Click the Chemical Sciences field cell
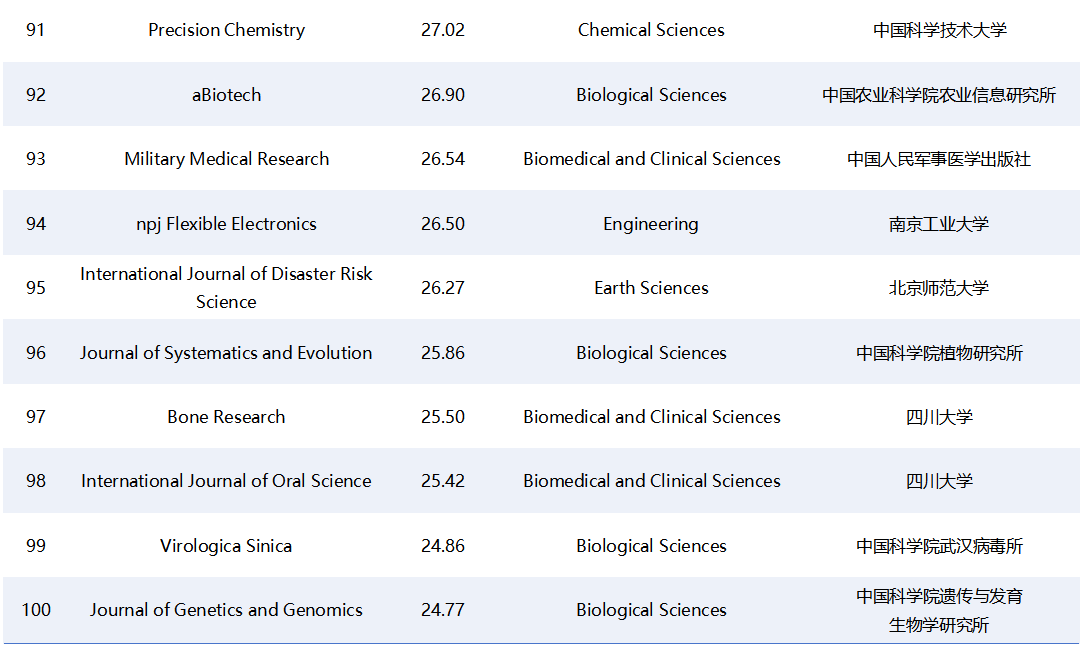The image size is (1084, 646). point(651,30)
